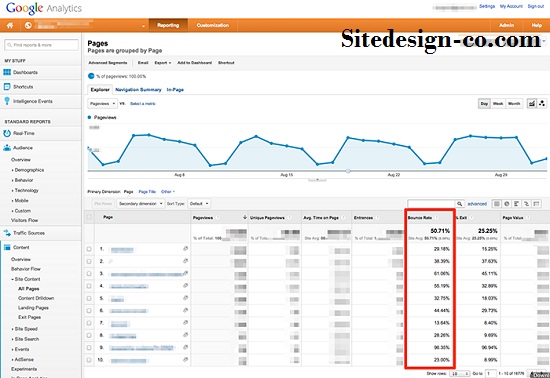Click the table search input field
The width and height of the screenshot is (550, 378).
431,204
